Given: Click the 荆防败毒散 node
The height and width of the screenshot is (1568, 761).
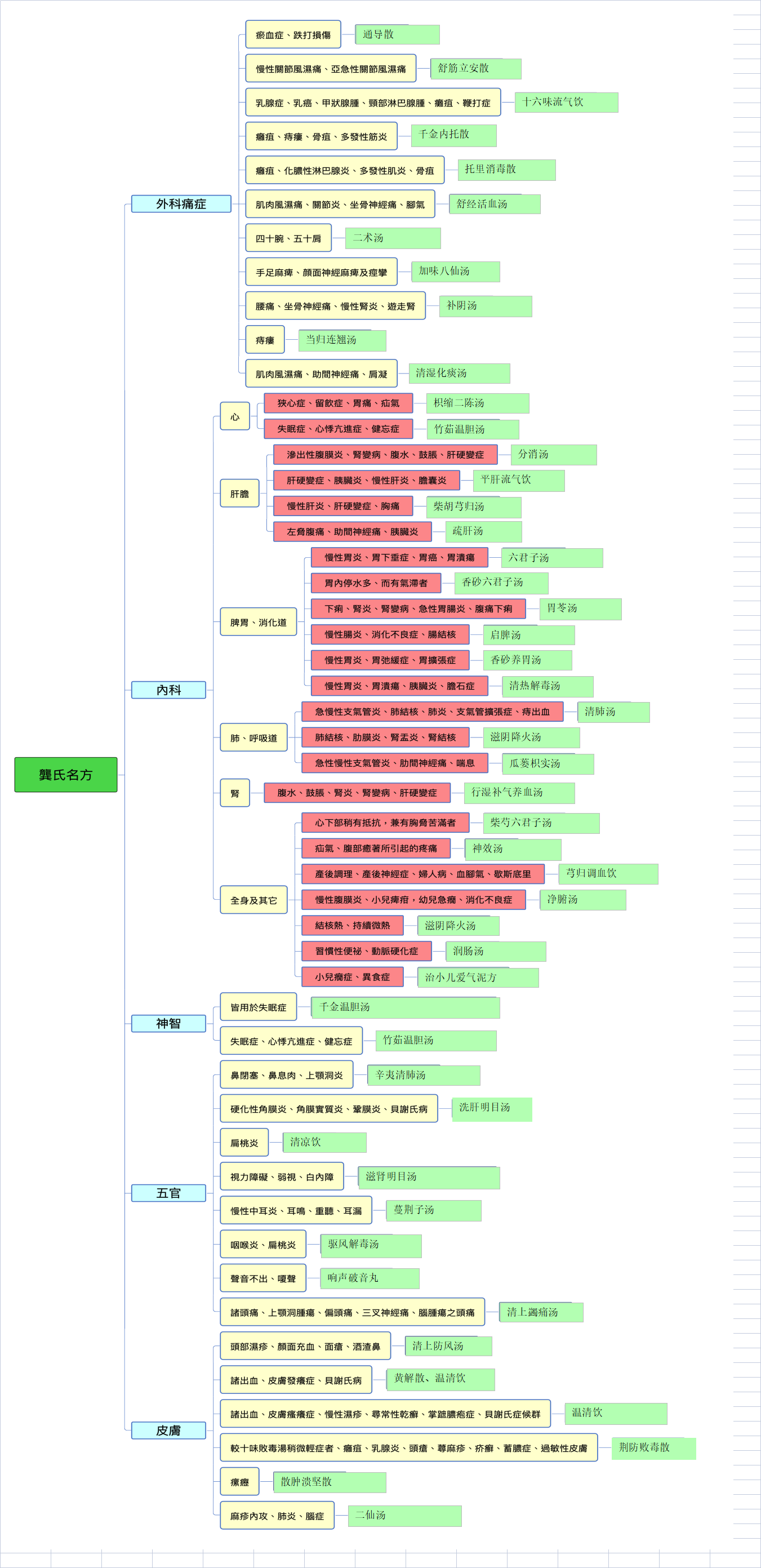Looking at the screenshot, I should point(654,1448).
